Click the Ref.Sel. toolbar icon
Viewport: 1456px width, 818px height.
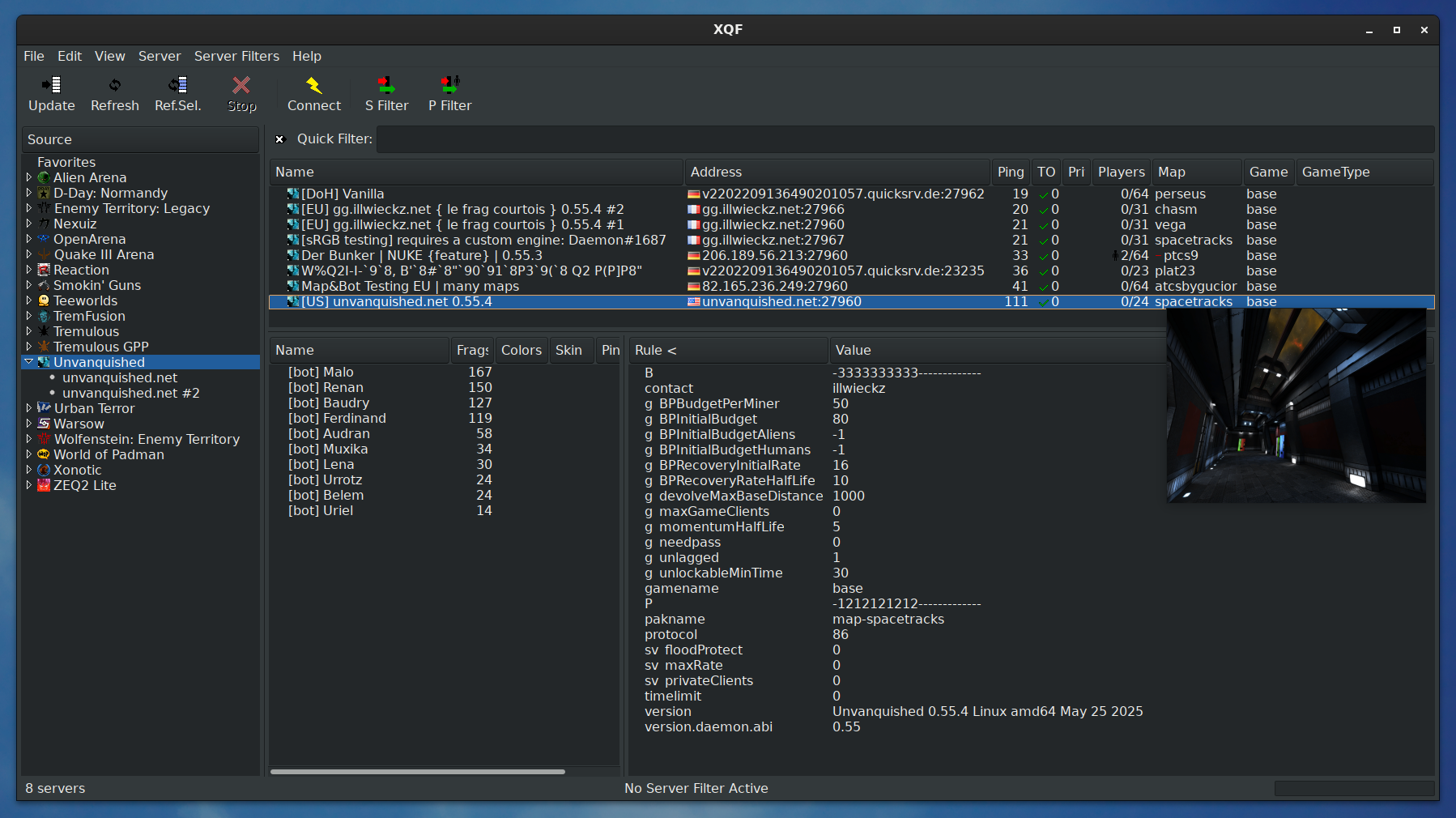178,85
